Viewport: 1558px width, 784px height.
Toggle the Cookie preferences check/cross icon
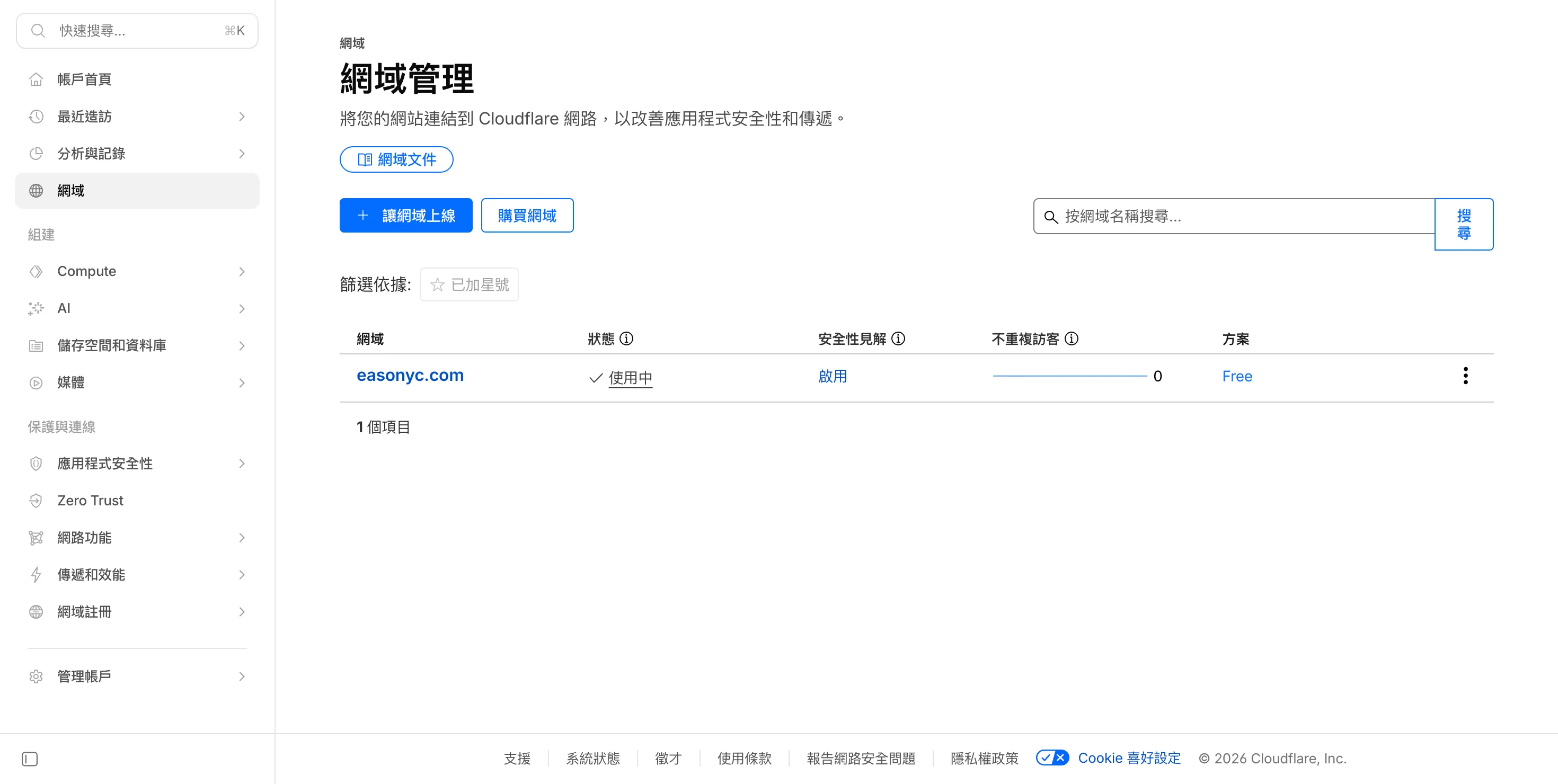point(1052,758)
